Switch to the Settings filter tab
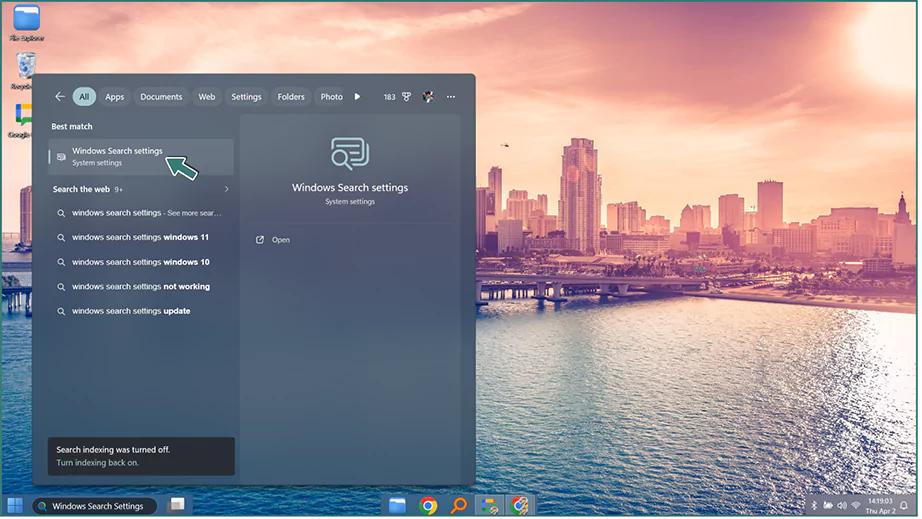Image resolution: width=922 pixels, height=519 pixels. pyautogui.click(x=247, y=97)
